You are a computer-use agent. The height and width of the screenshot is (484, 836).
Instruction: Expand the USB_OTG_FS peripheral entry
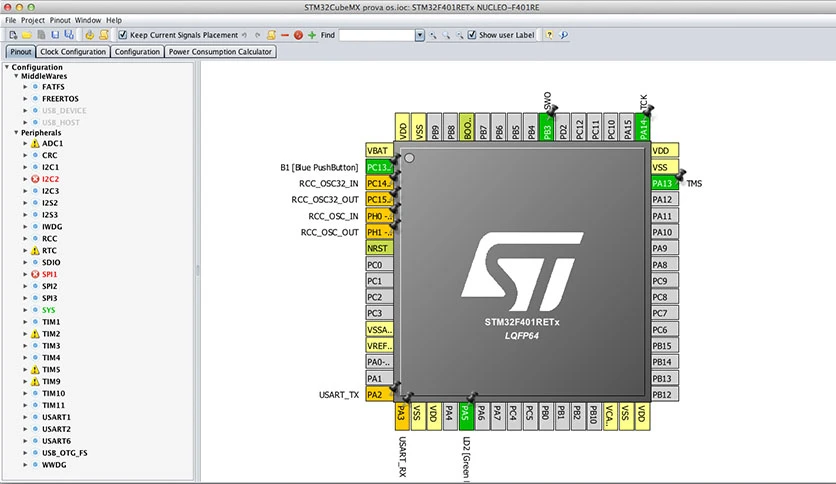point(25,453)
